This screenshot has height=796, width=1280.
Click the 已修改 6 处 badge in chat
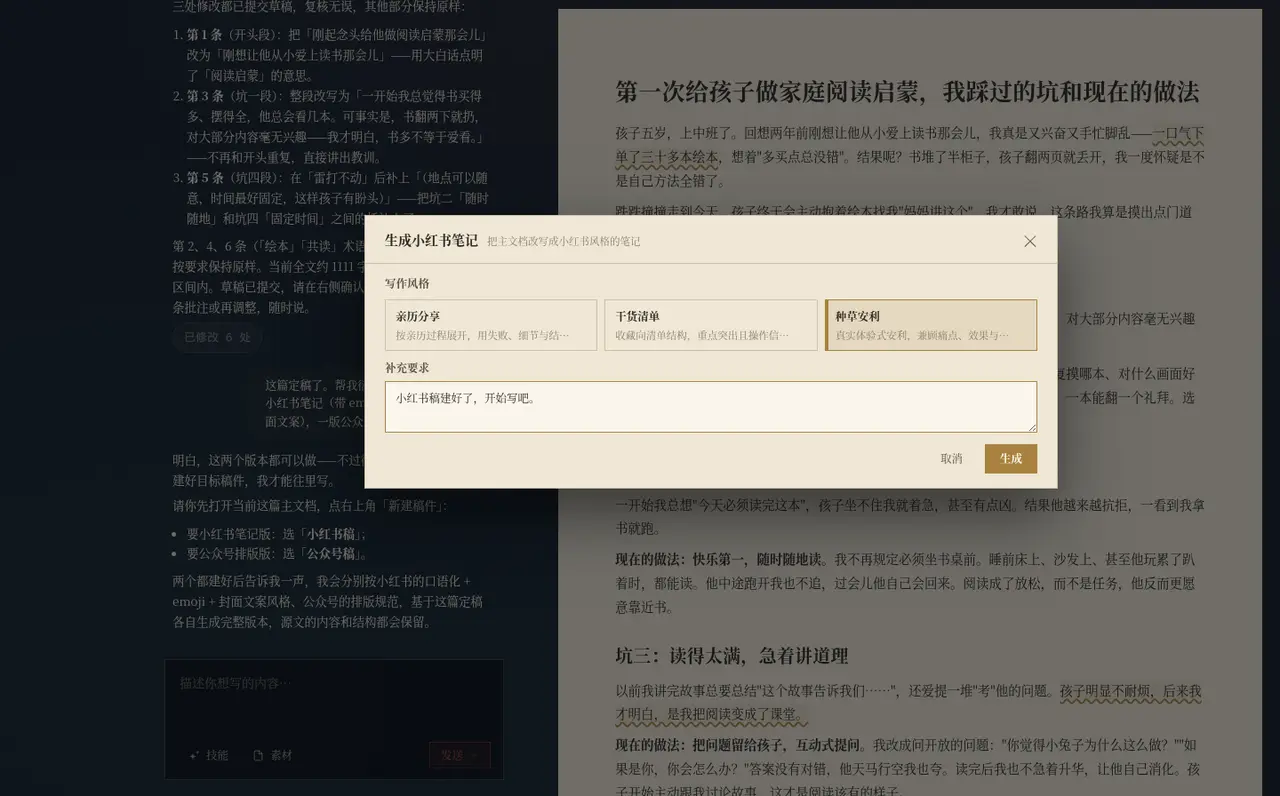[217, 337]
